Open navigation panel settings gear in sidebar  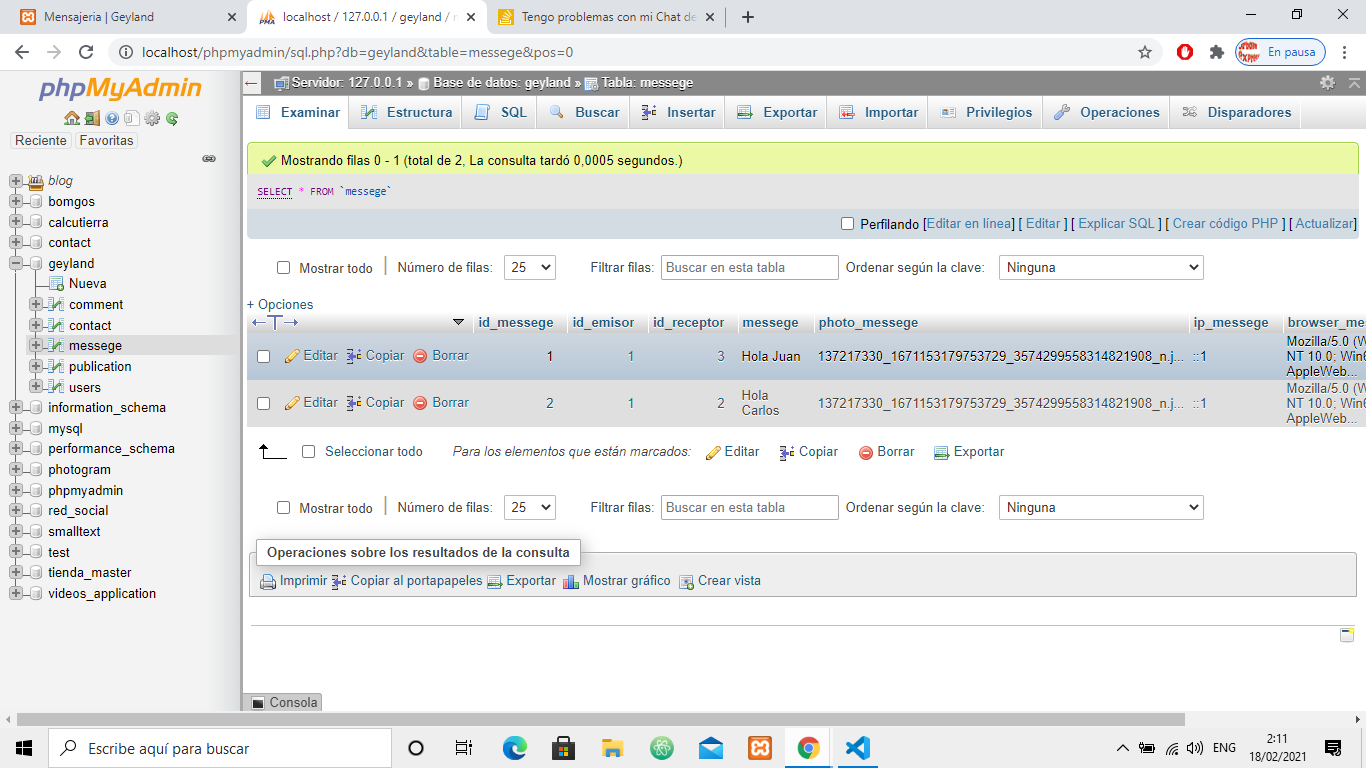[x=152, y=118]
